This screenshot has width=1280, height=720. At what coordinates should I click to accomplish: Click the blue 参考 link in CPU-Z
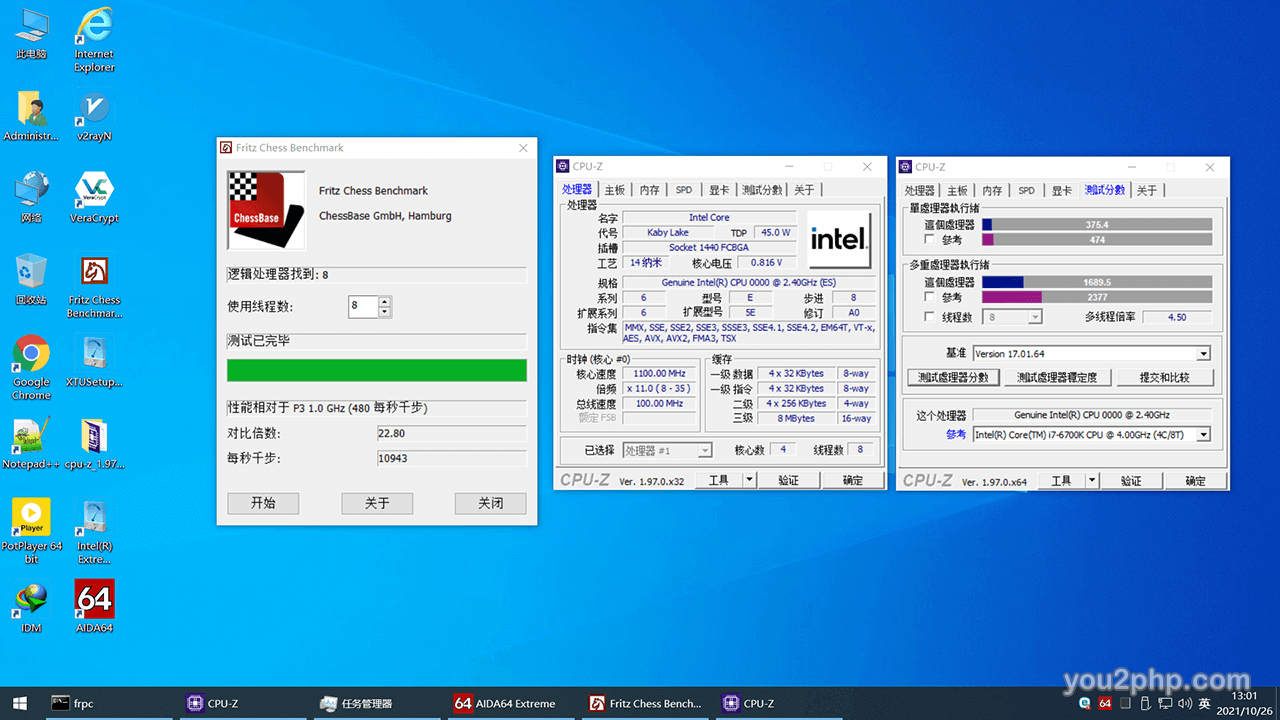pyautogui.click(x=956, y=434)
